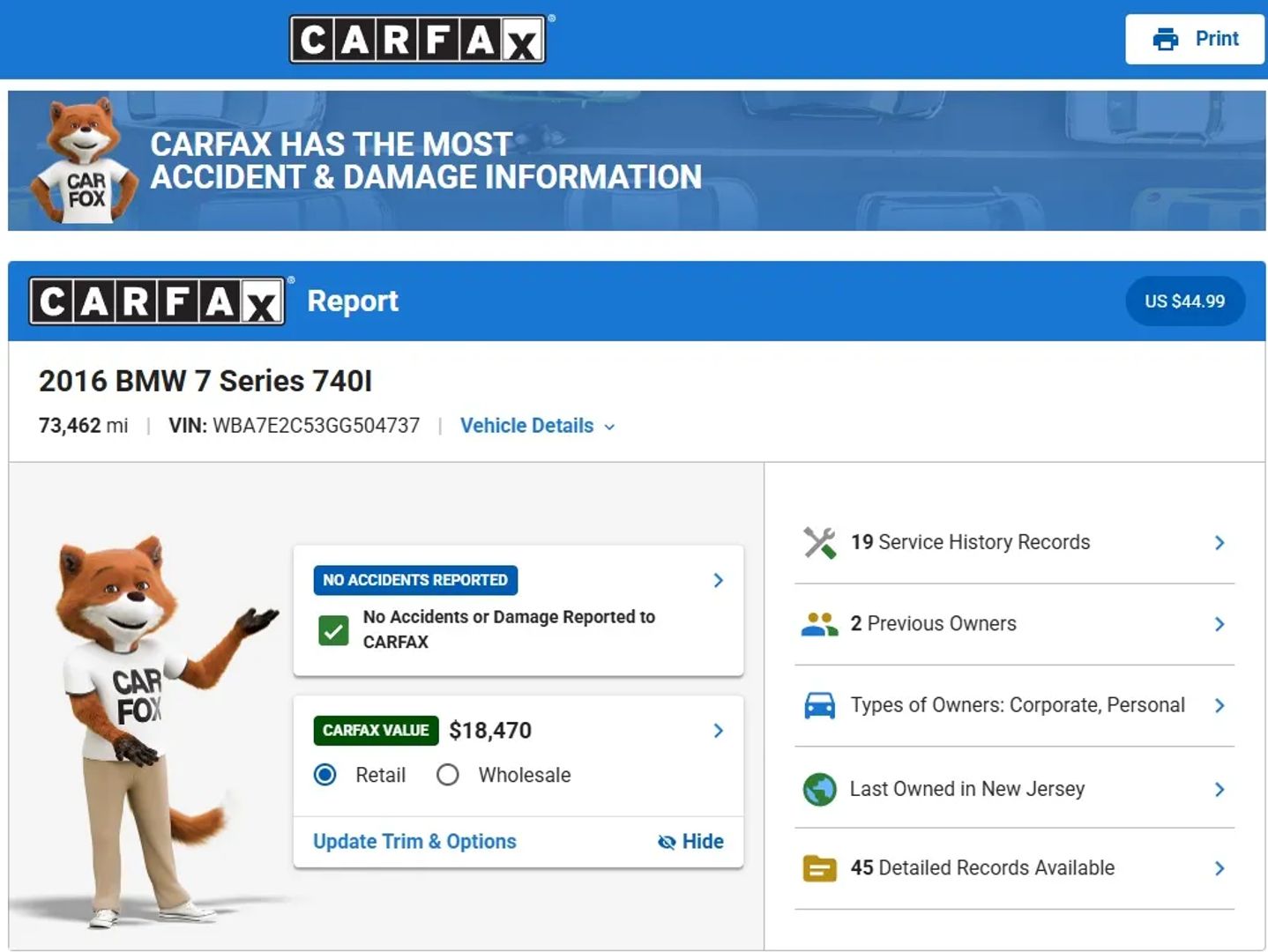Click the US $44.99 price button

[1185, 301]
